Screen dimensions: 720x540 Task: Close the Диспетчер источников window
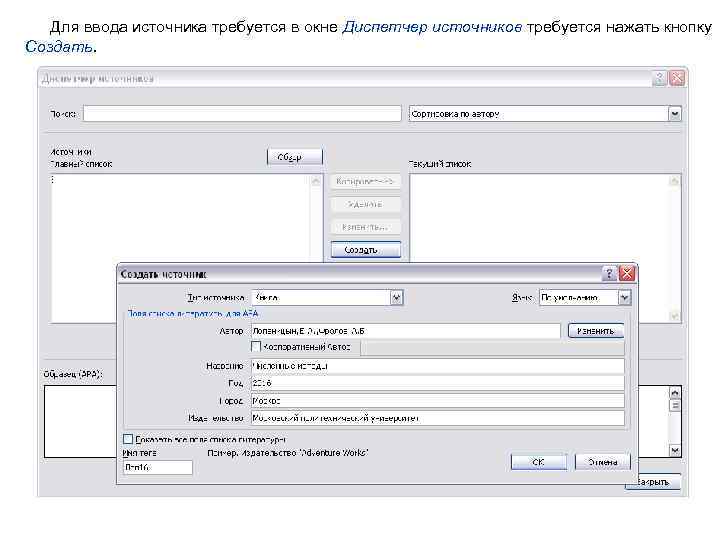(x=677, y=78)
